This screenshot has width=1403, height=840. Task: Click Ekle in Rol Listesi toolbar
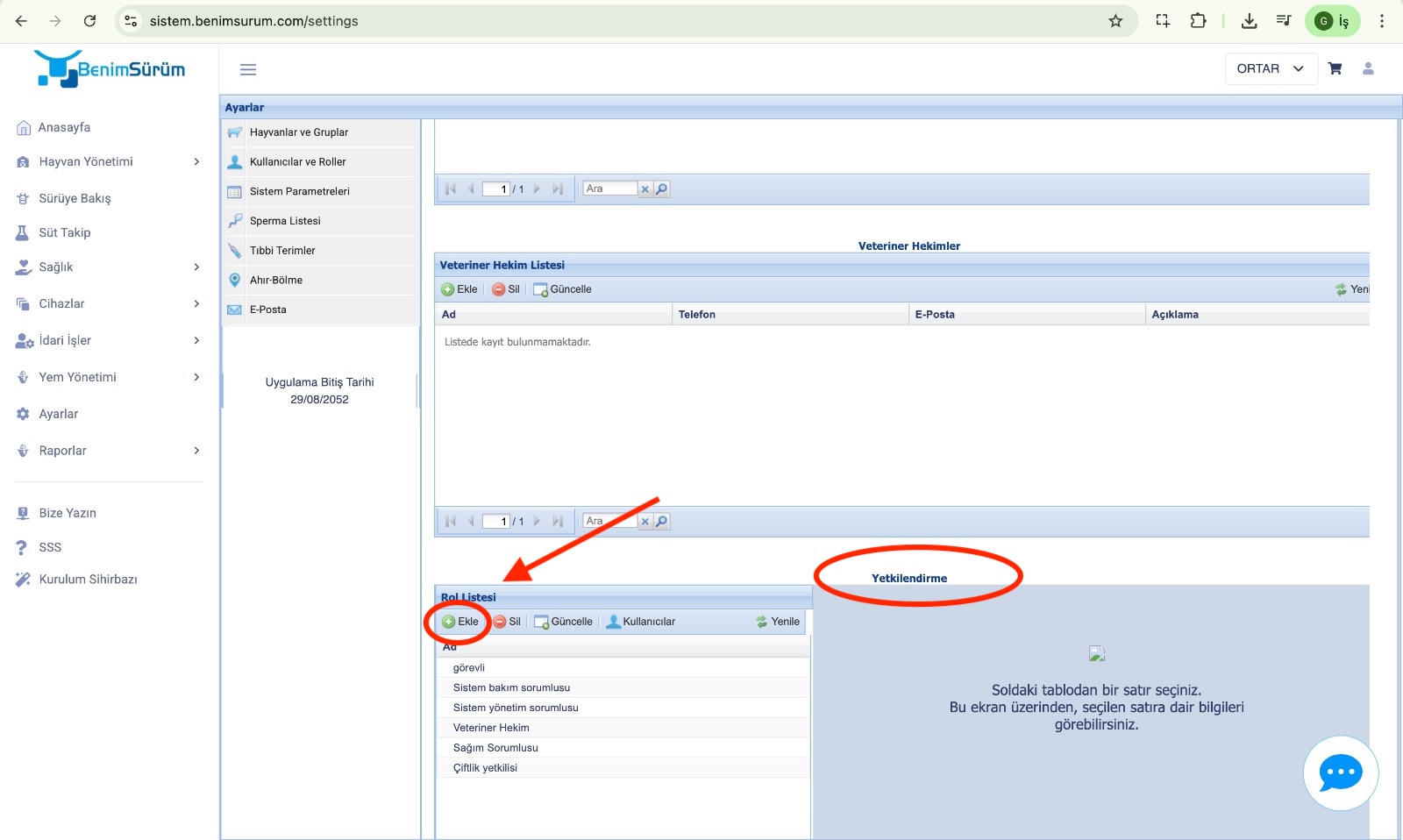460,622
